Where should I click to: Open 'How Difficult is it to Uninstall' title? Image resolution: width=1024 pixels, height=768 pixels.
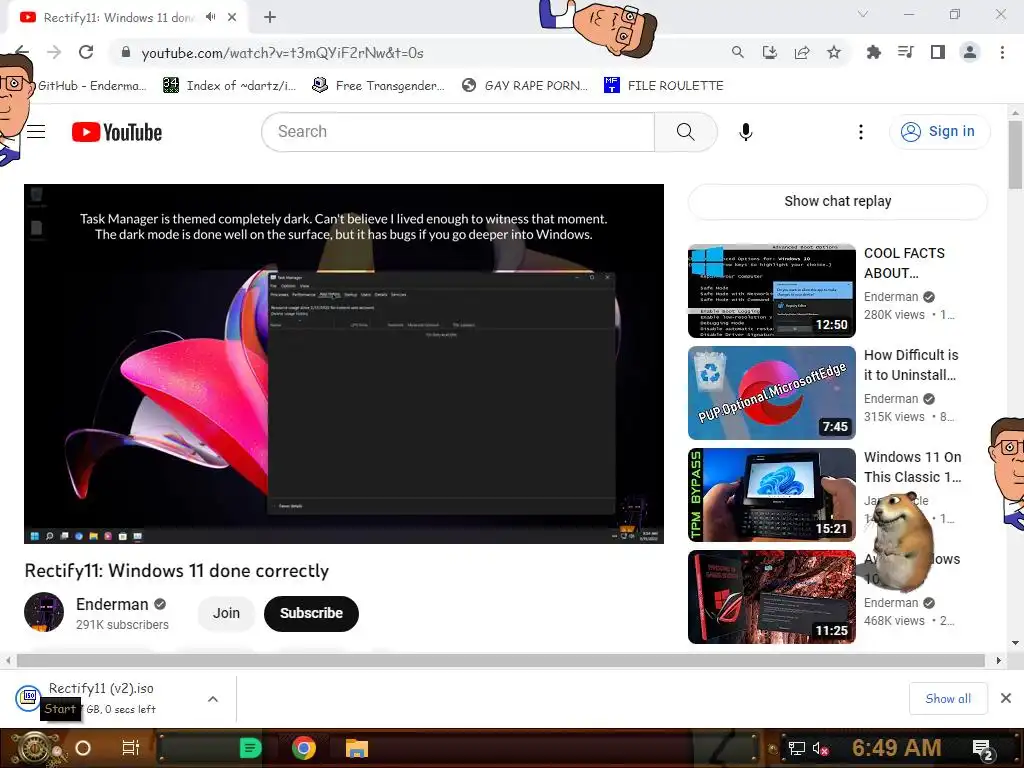pos(911,365)
